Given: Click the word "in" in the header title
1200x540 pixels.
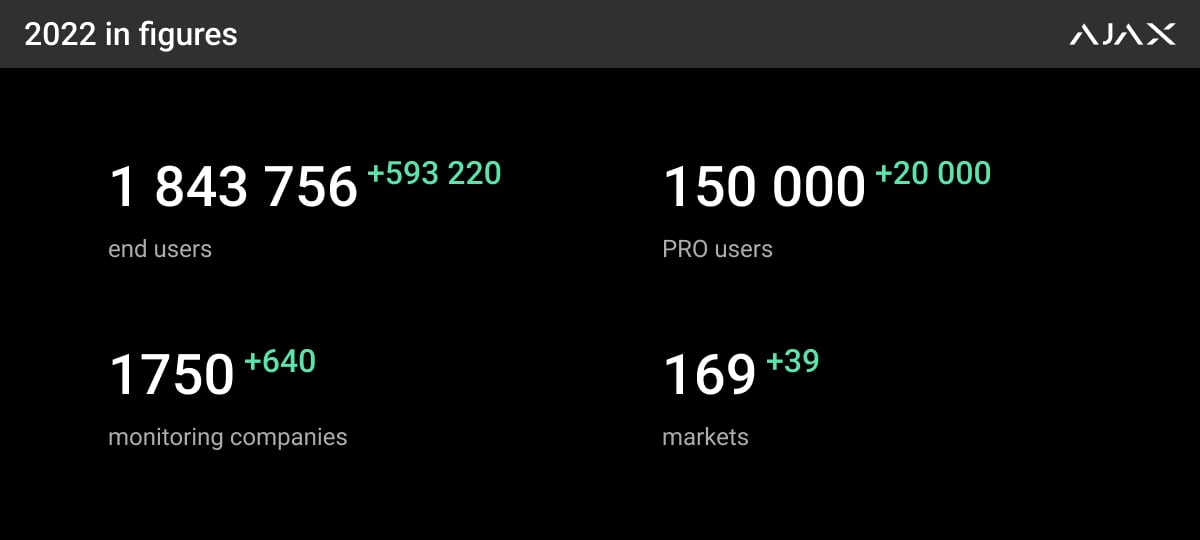Looking at the screenshot, I should point(113,35).
